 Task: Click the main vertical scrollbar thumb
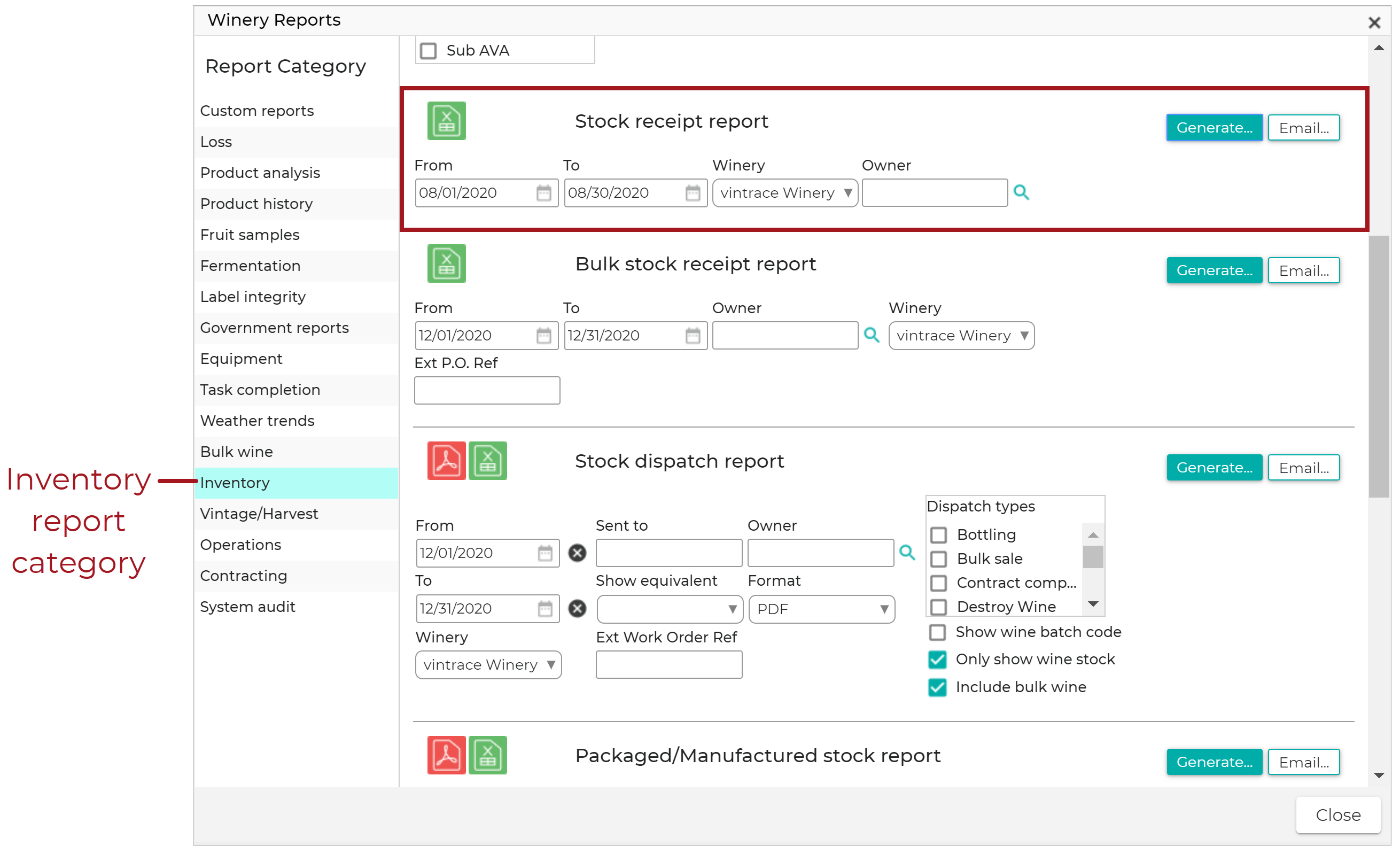coord(1379,367)
